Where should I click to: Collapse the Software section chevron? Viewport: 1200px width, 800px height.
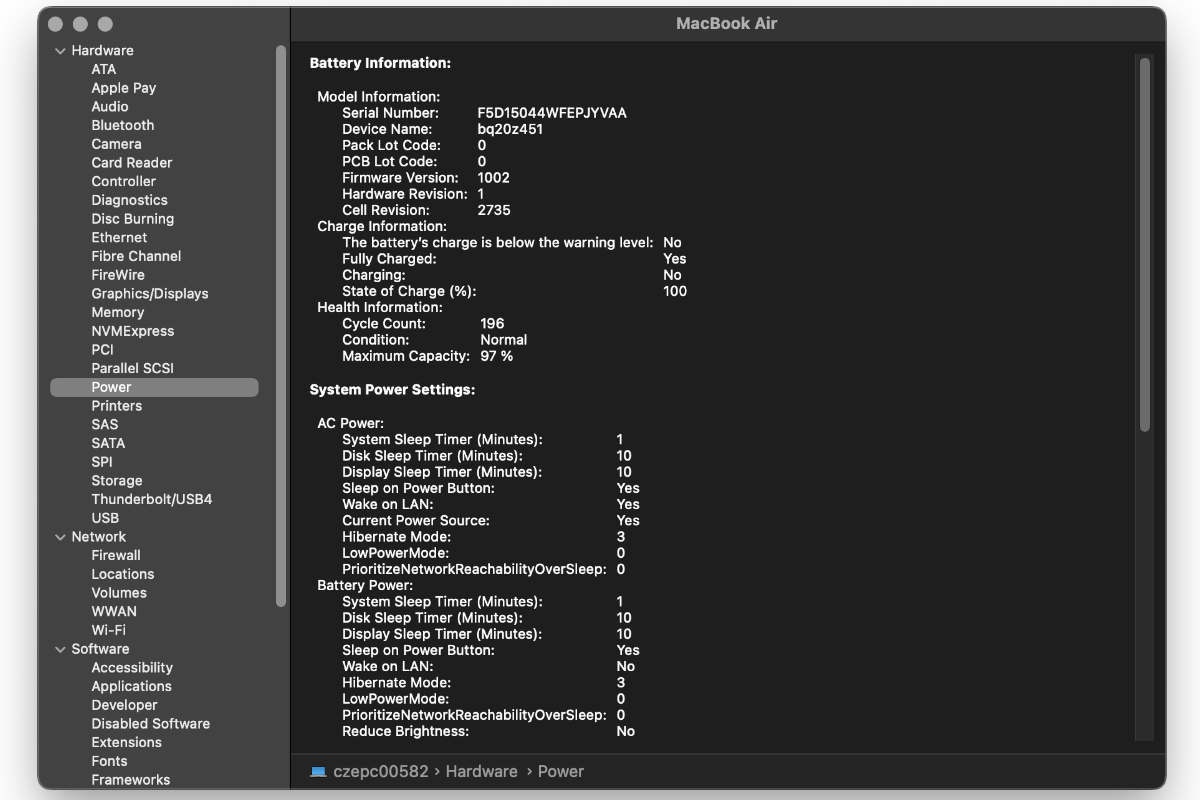pos(60,649)
